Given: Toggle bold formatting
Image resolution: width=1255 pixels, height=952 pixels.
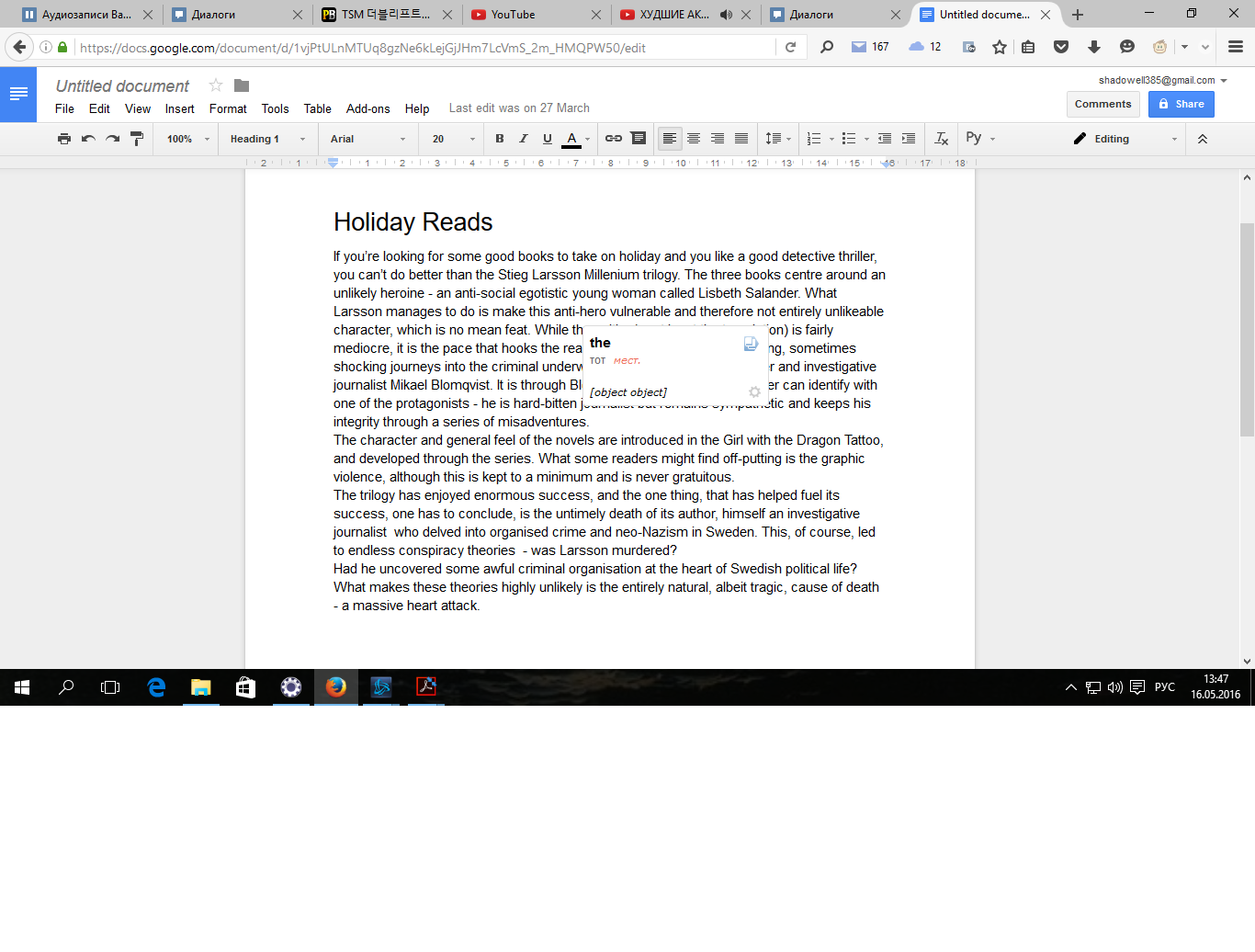Looking at the screenshot, I should (500, 139).
